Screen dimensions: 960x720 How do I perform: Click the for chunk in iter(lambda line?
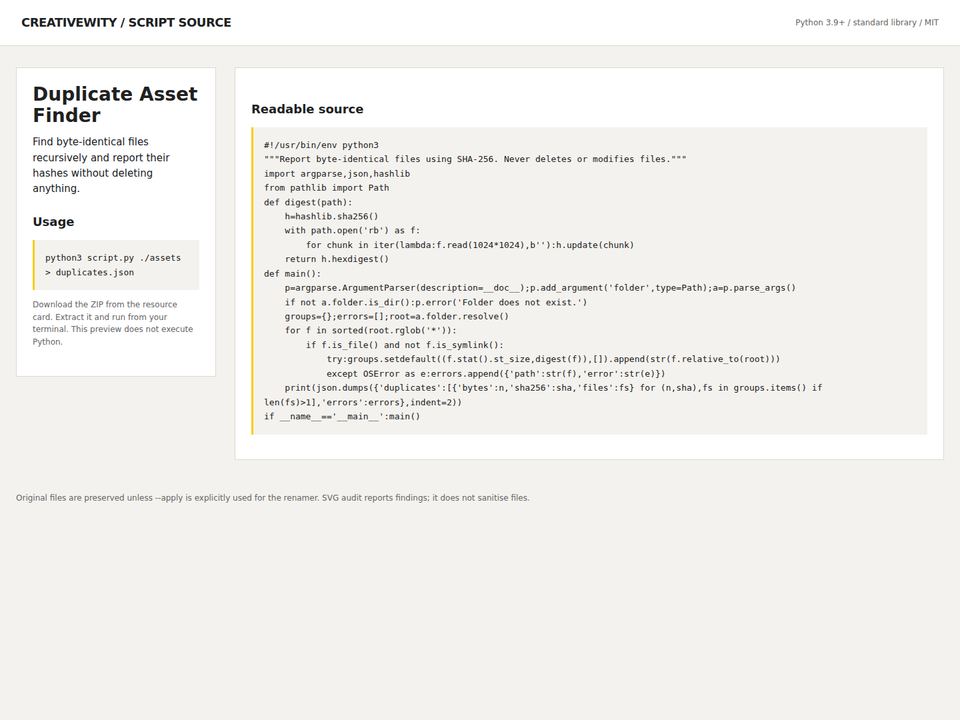click(470, 246)
